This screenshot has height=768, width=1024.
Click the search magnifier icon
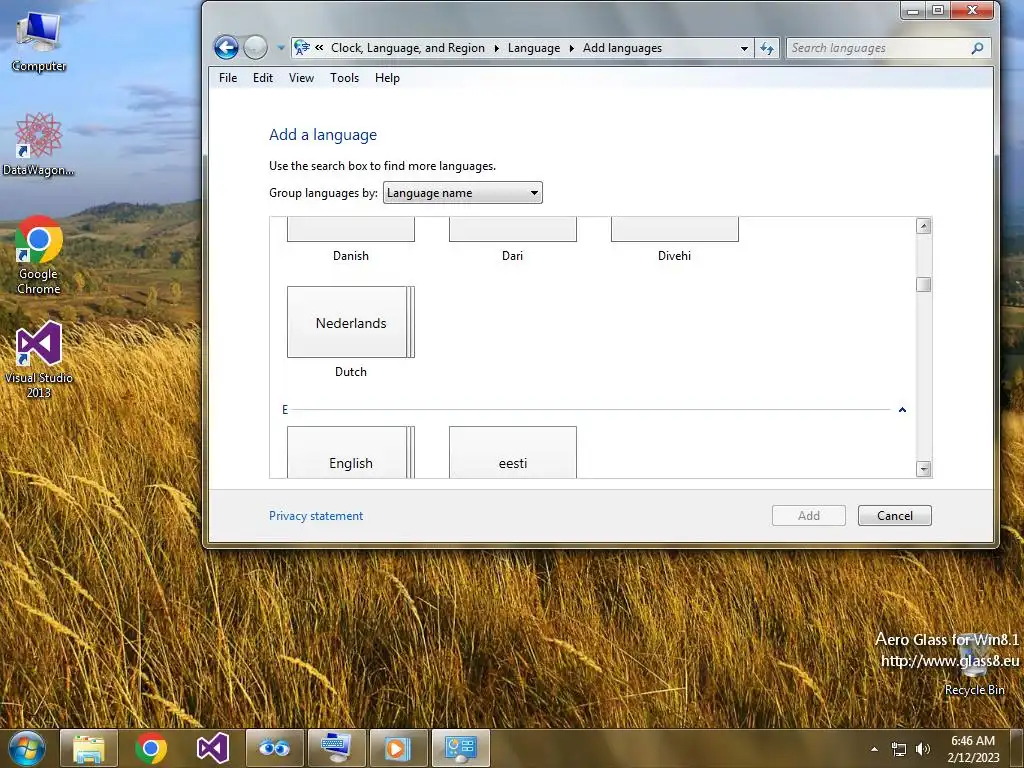(978, 48)
